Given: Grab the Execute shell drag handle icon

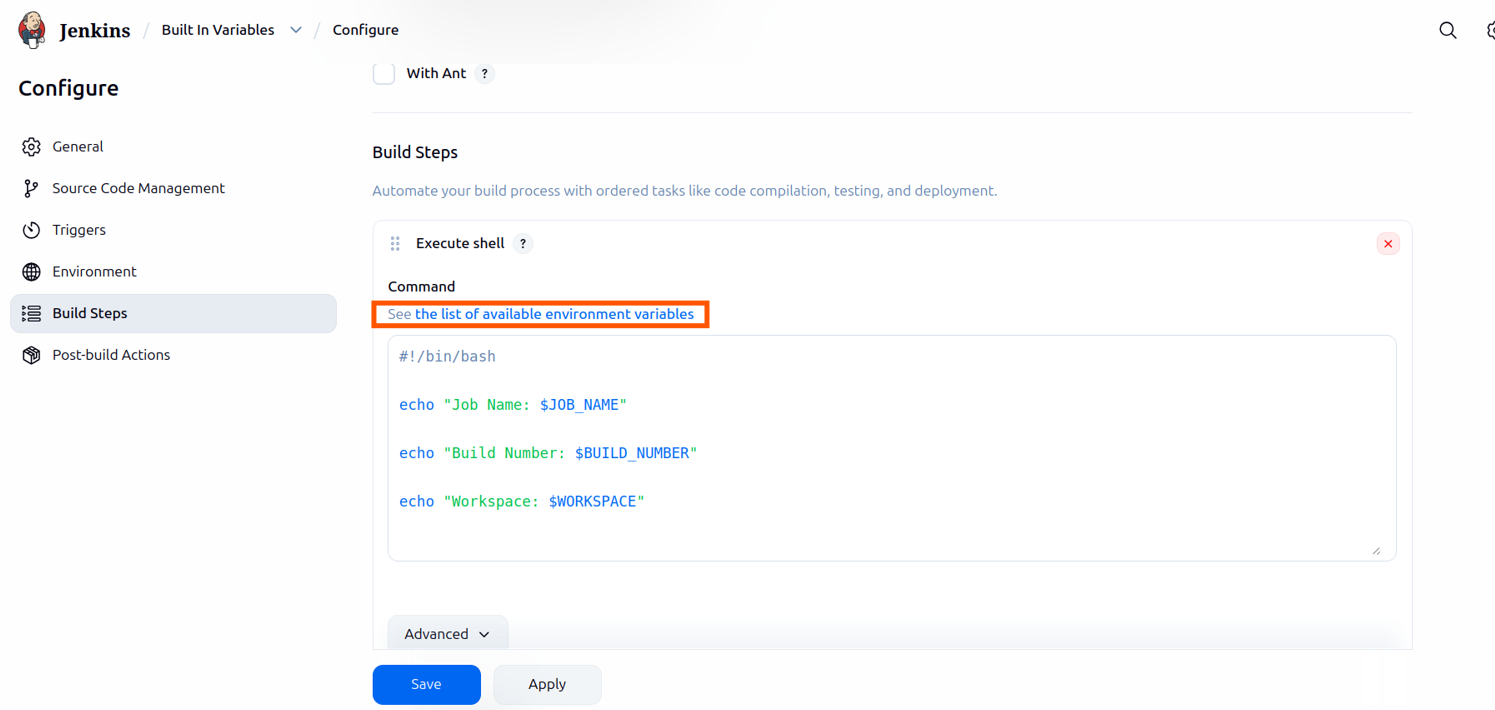Looking at the screenshot, I should pyautogui.click(x=395, y=243).
